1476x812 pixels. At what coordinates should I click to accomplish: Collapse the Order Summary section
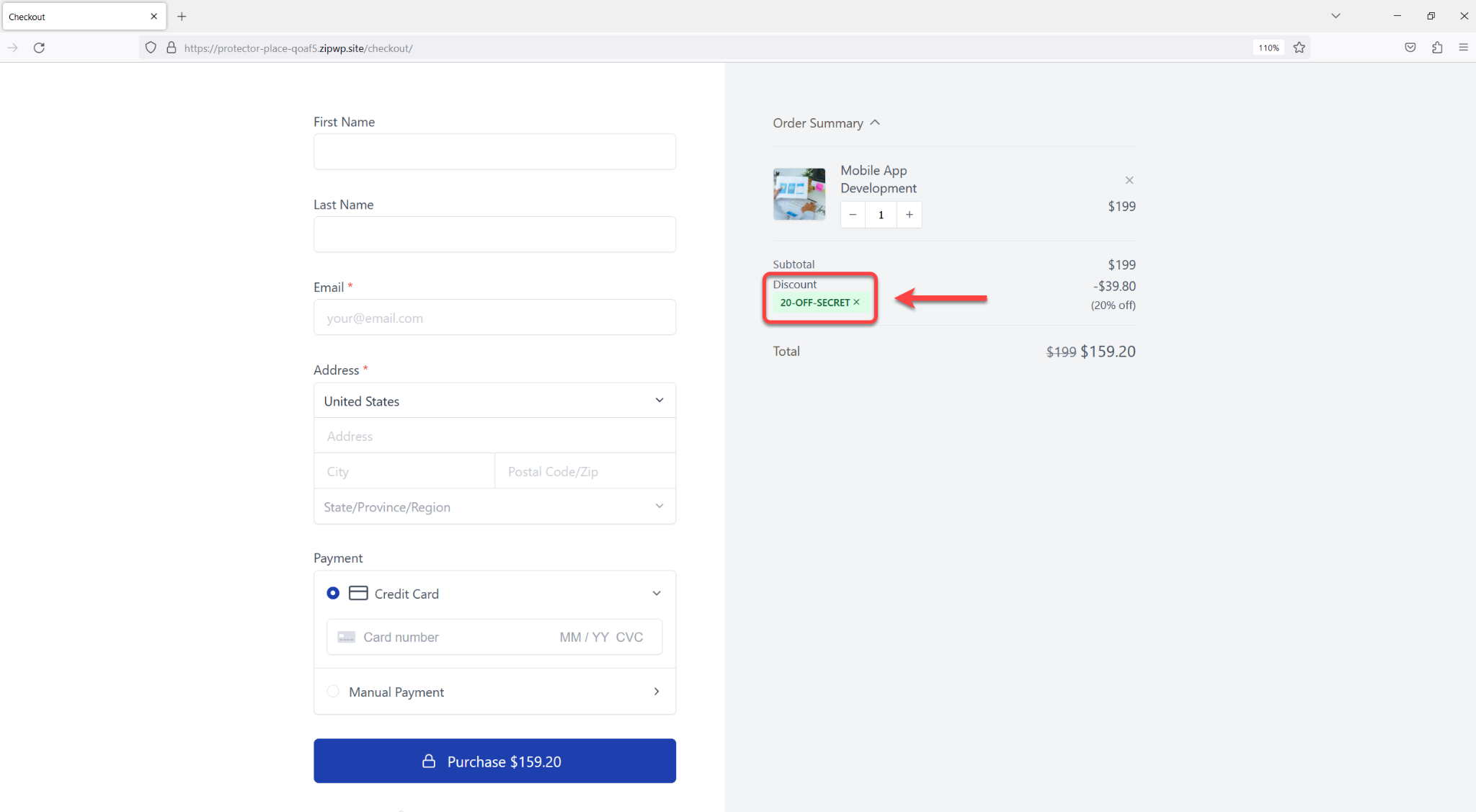875,122
